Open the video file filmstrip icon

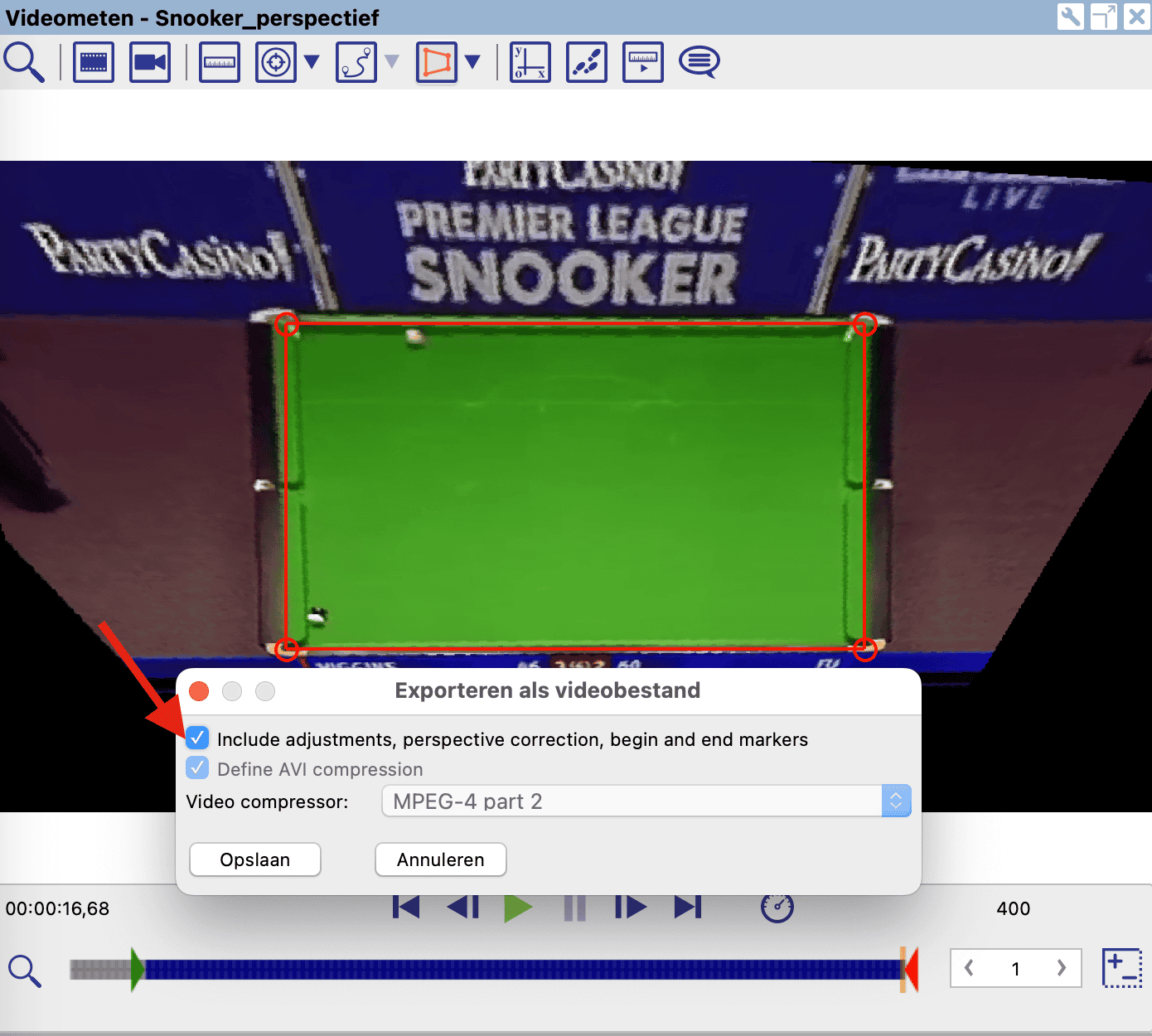point(94,63)
